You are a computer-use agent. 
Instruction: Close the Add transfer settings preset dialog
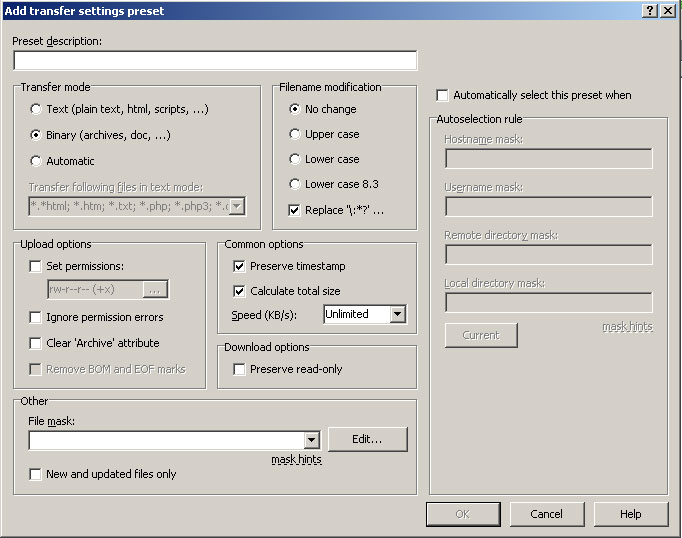pos(667,10)
